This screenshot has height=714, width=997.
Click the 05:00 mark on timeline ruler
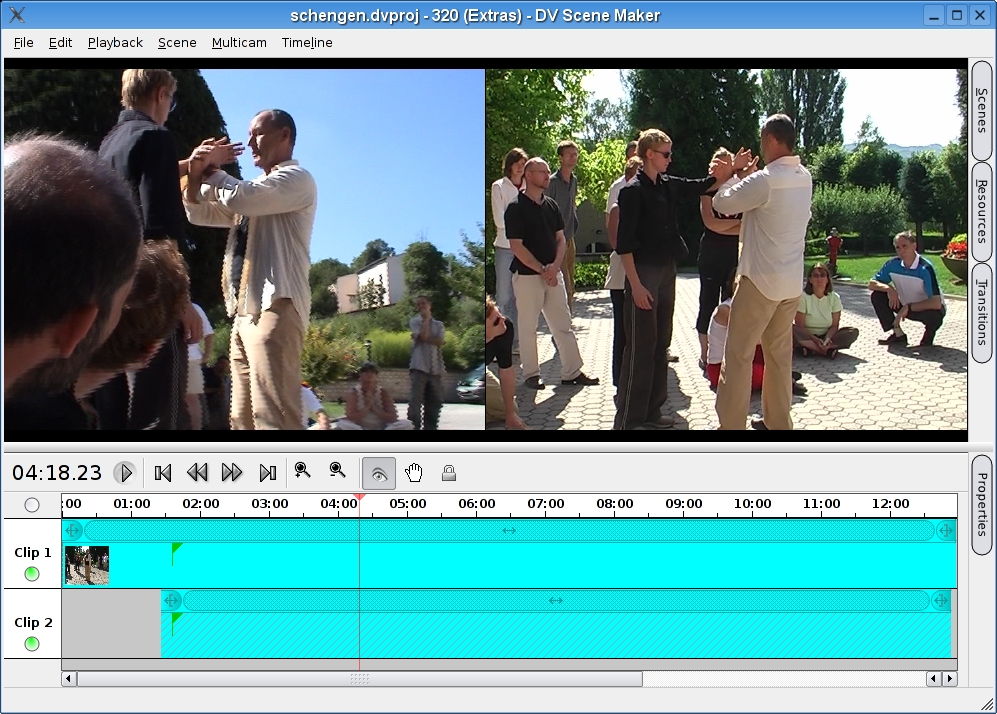tap(408, 504)
